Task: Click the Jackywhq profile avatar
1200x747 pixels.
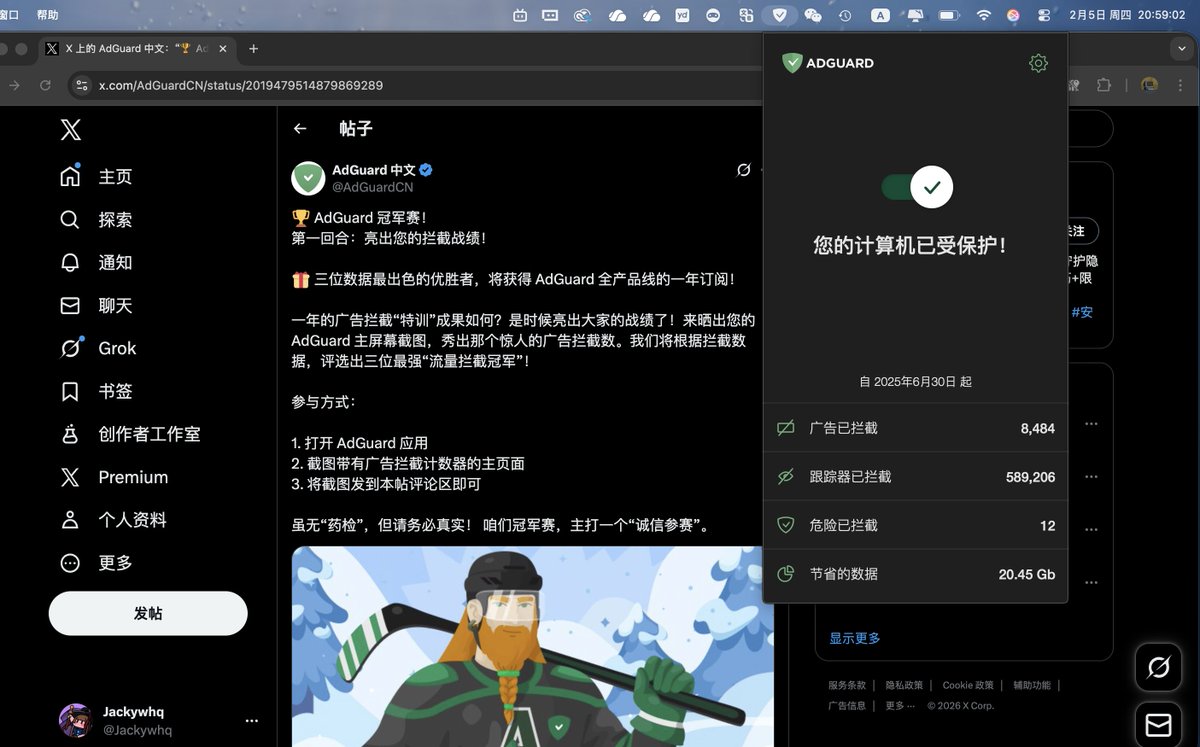Action: [x=75, y=720]
